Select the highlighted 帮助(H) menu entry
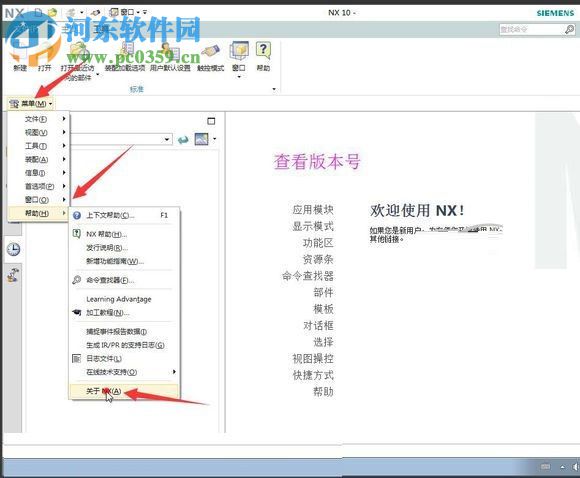The width and height of the screenshot is (580, 478). coord(39,213)
